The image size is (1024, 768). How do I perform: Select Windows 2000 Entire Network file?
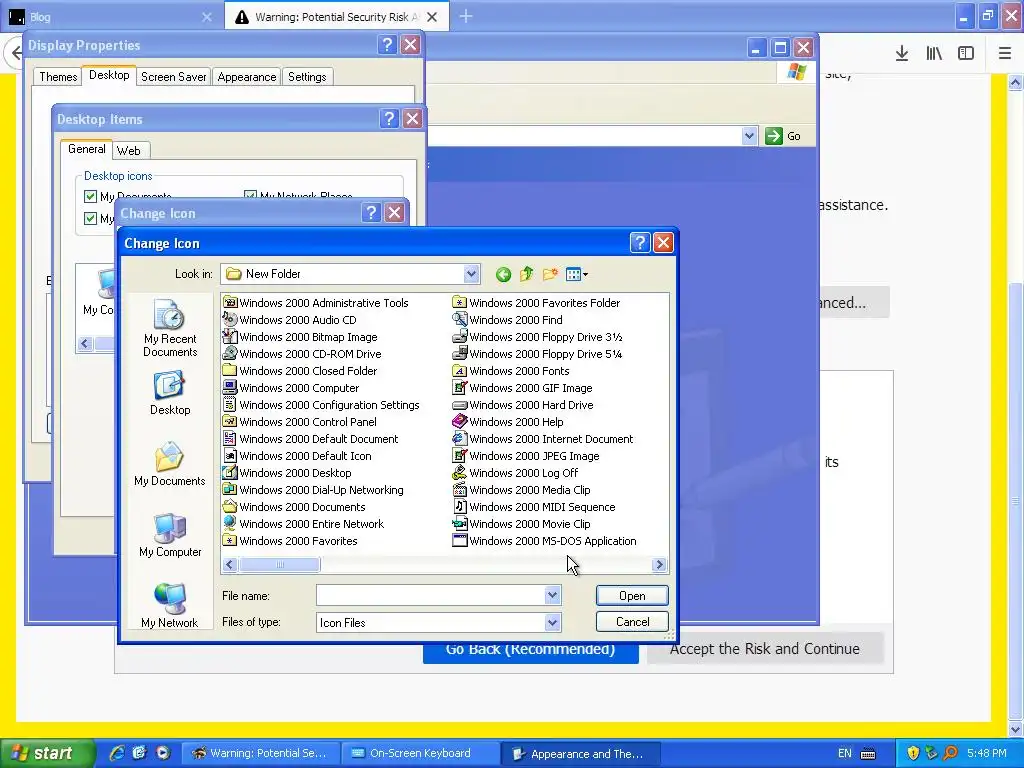coord(304,523)
